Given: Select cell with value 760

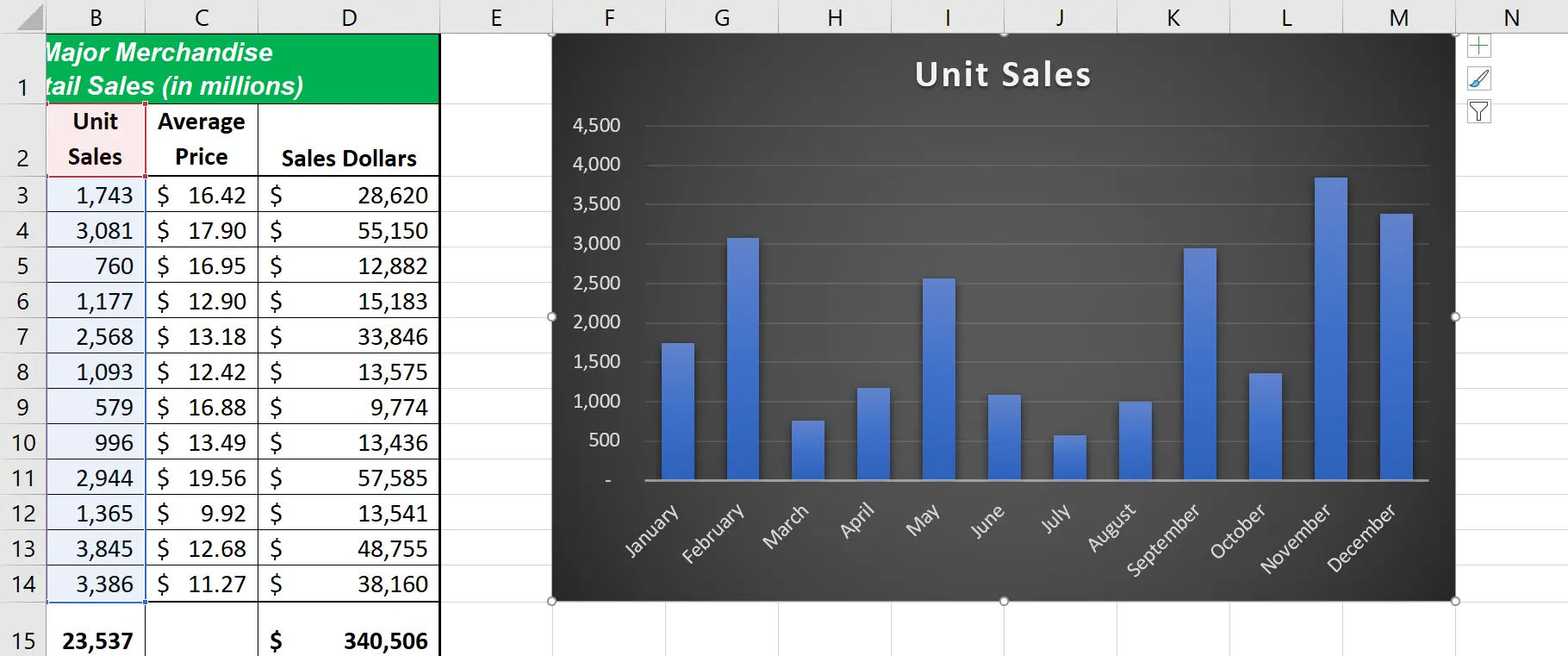Looking at the screenshot, I should coord(96,266).
